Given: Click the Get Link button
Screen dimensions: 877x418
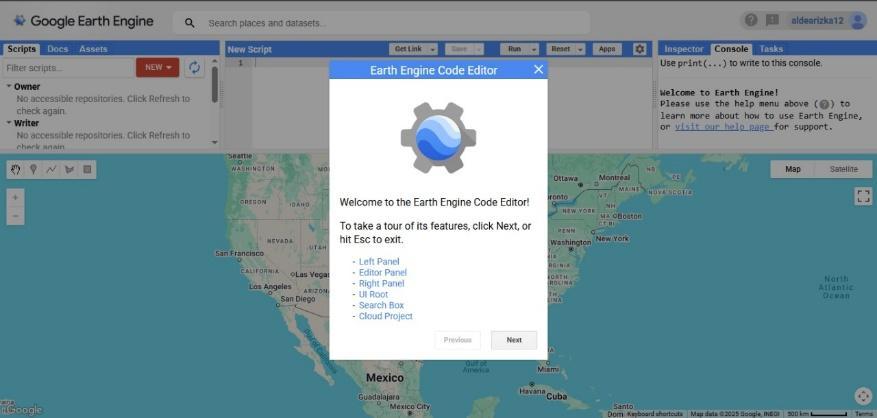Looking at the screenshot, I should [x=408, y=49].
